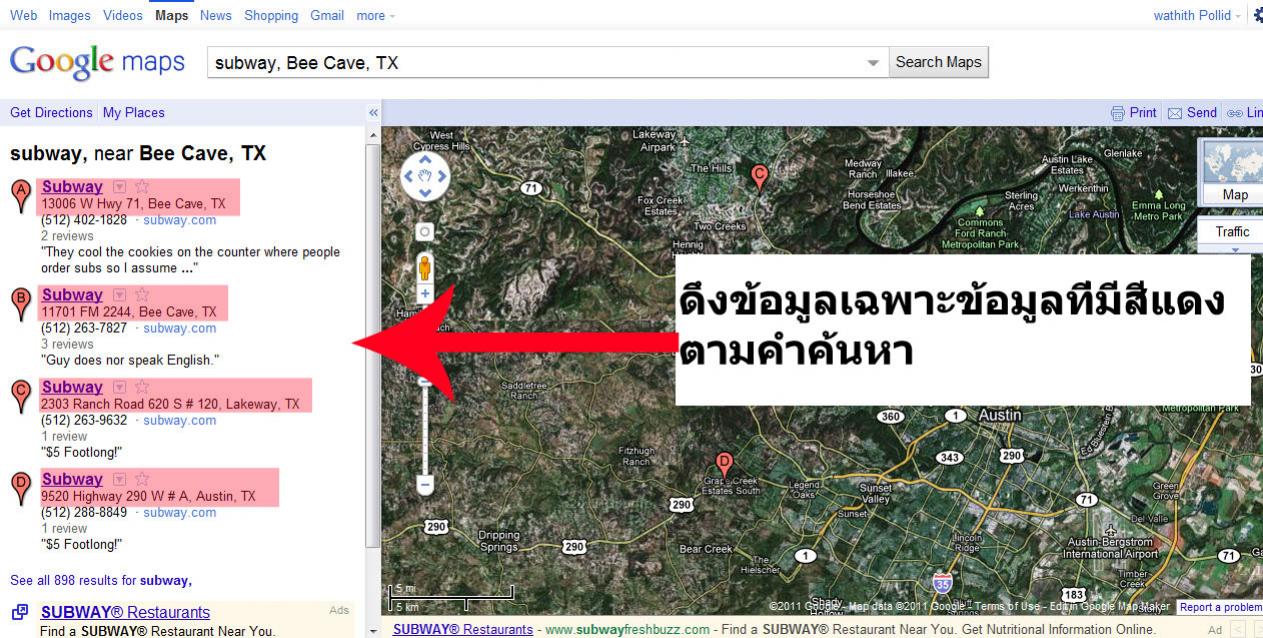This screenshot has width=1263, height=638.
Task: Open My Places link
Action: [134, 113]
